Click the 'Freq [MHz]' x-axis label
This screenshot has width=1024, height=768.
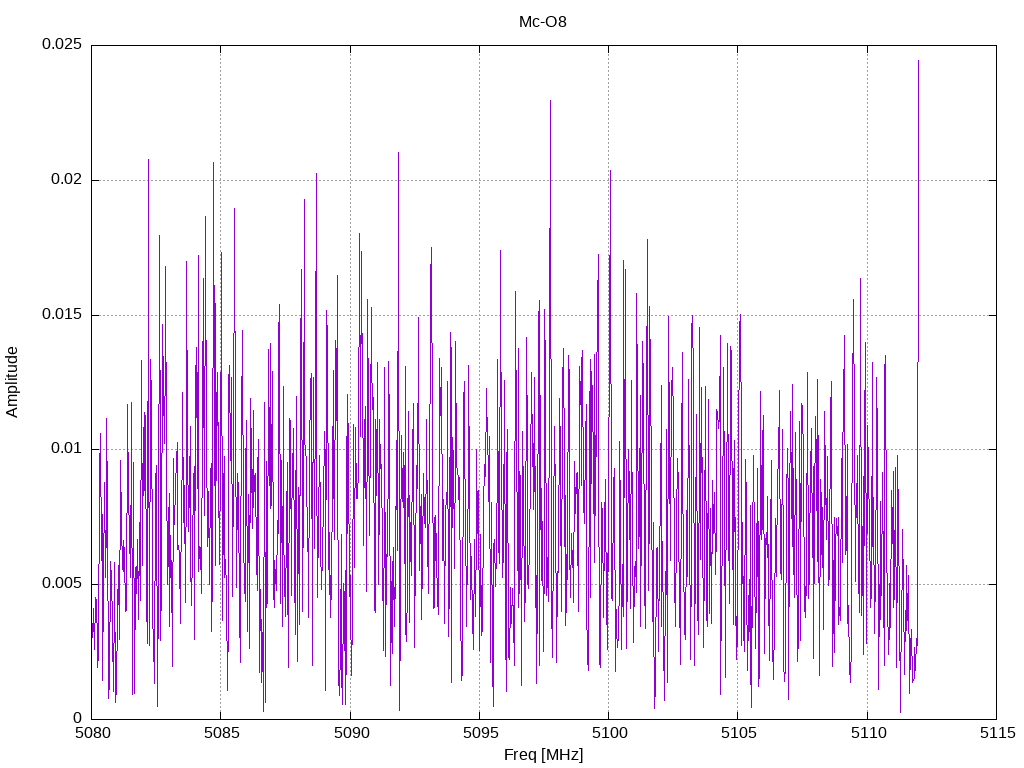pos(543,755)
